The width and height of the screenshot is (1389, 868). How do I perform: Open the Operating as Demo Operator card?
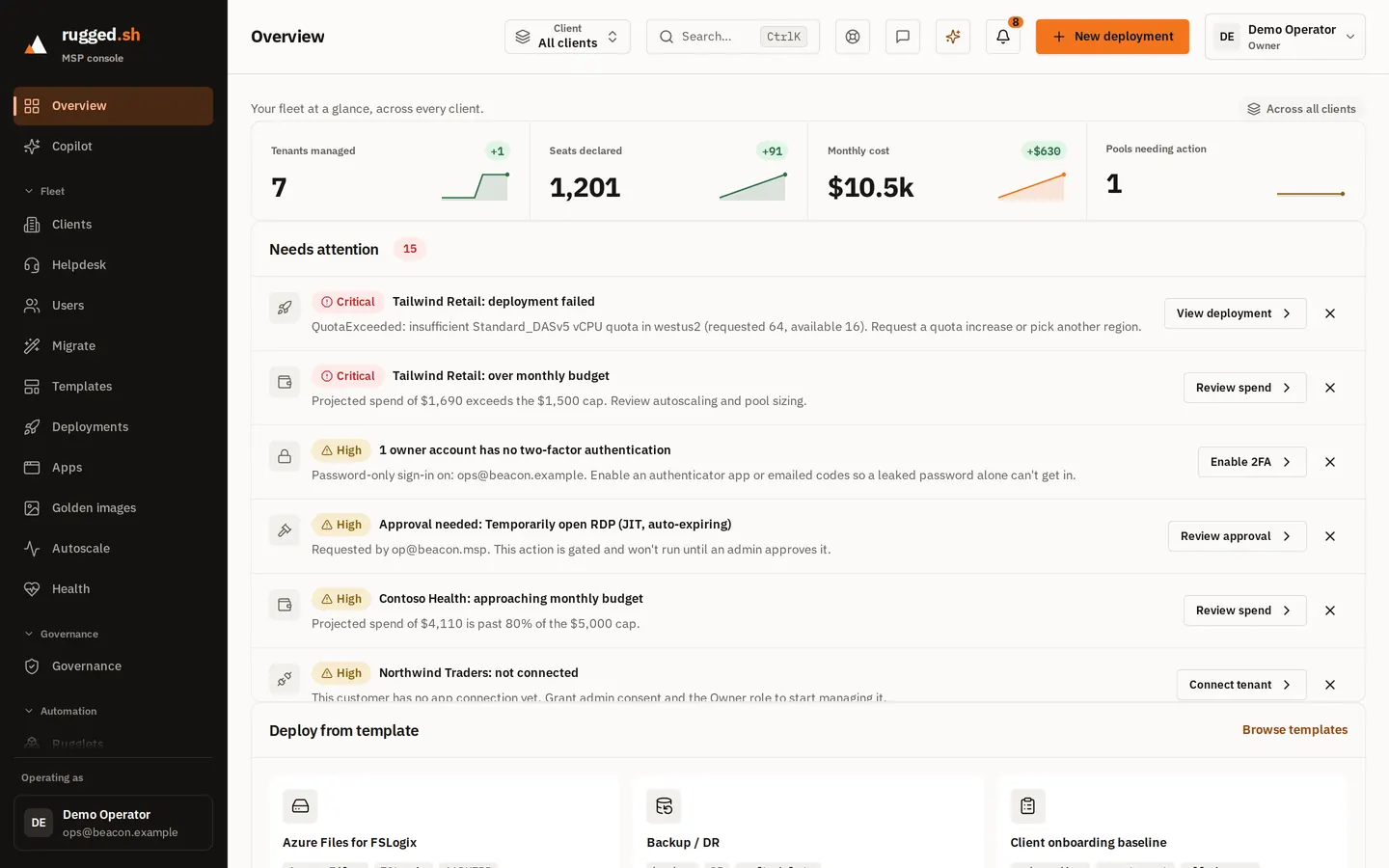tap(113, 823)
